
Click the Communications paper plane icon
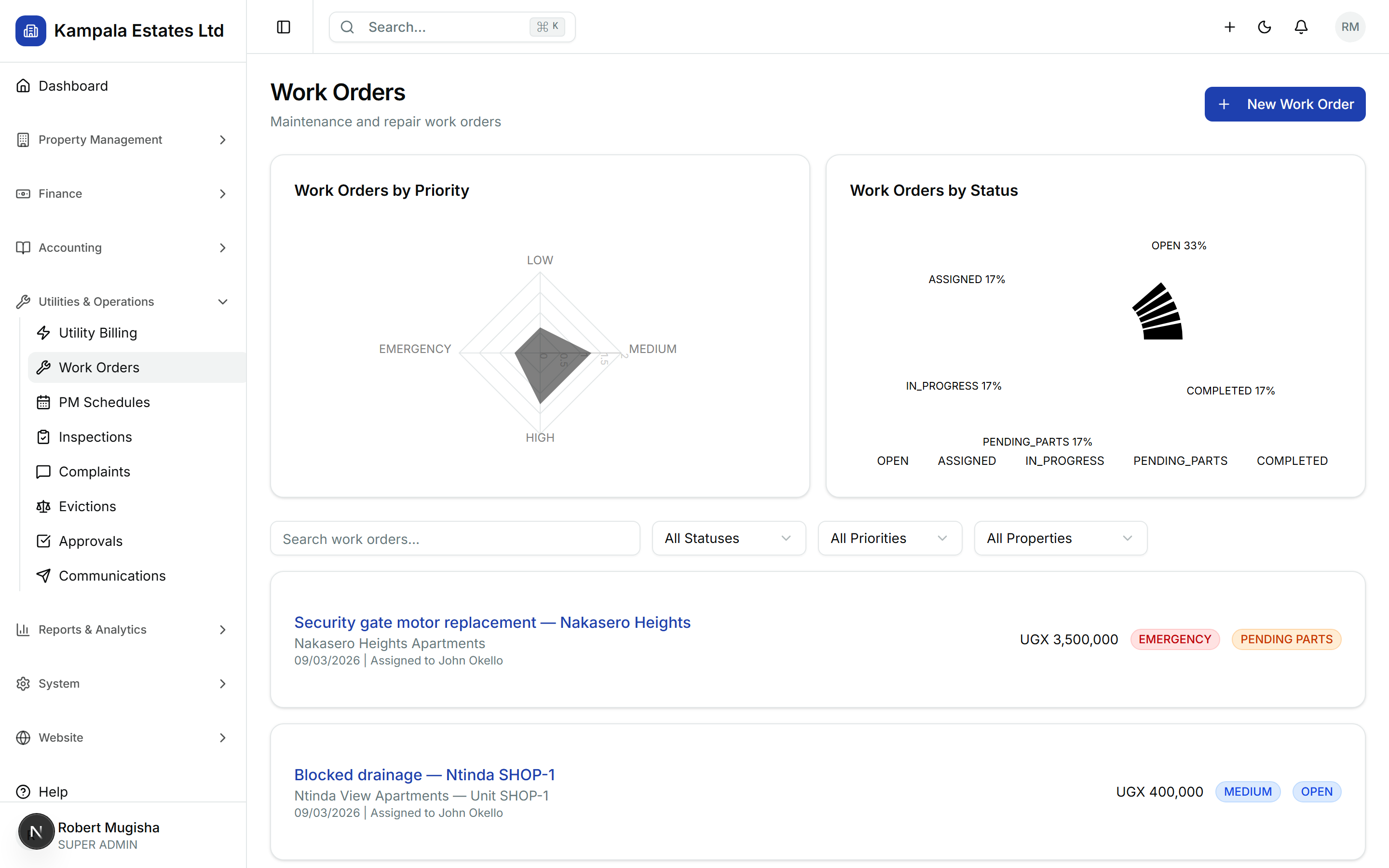click(x=43, y=576)
